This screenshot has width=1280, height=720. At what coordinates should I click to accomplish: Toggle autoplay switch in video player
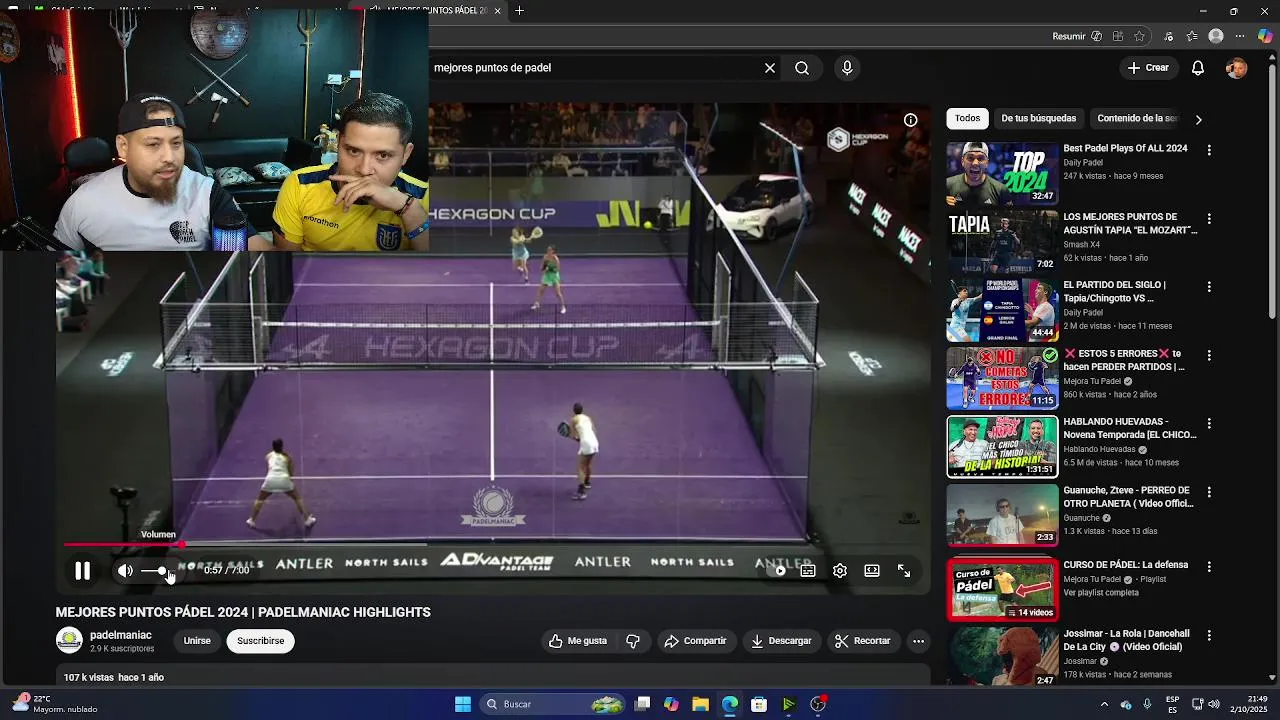point(777,571)
